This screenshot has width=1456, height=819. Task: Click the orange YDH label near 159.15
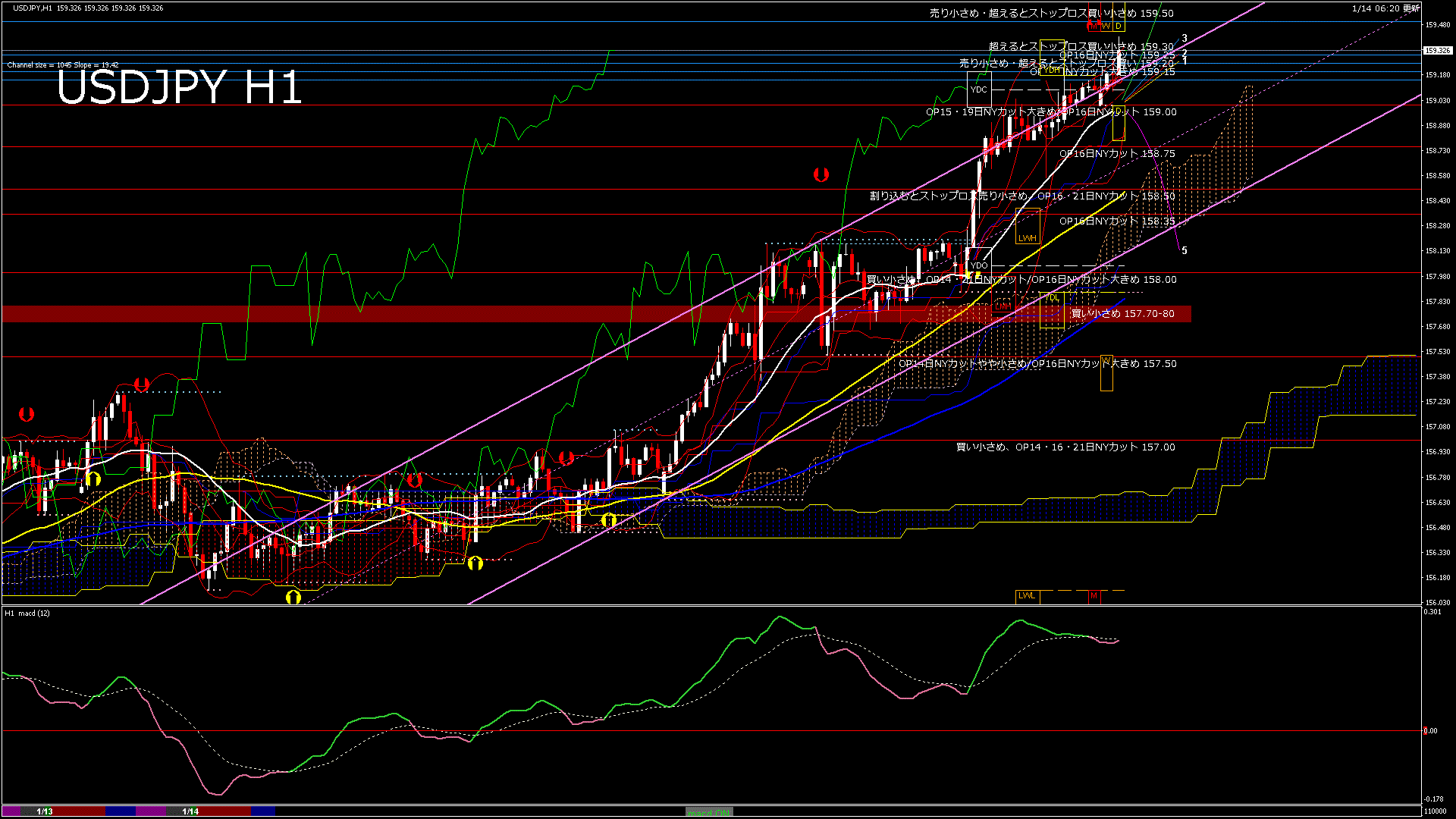(1053, 71)
